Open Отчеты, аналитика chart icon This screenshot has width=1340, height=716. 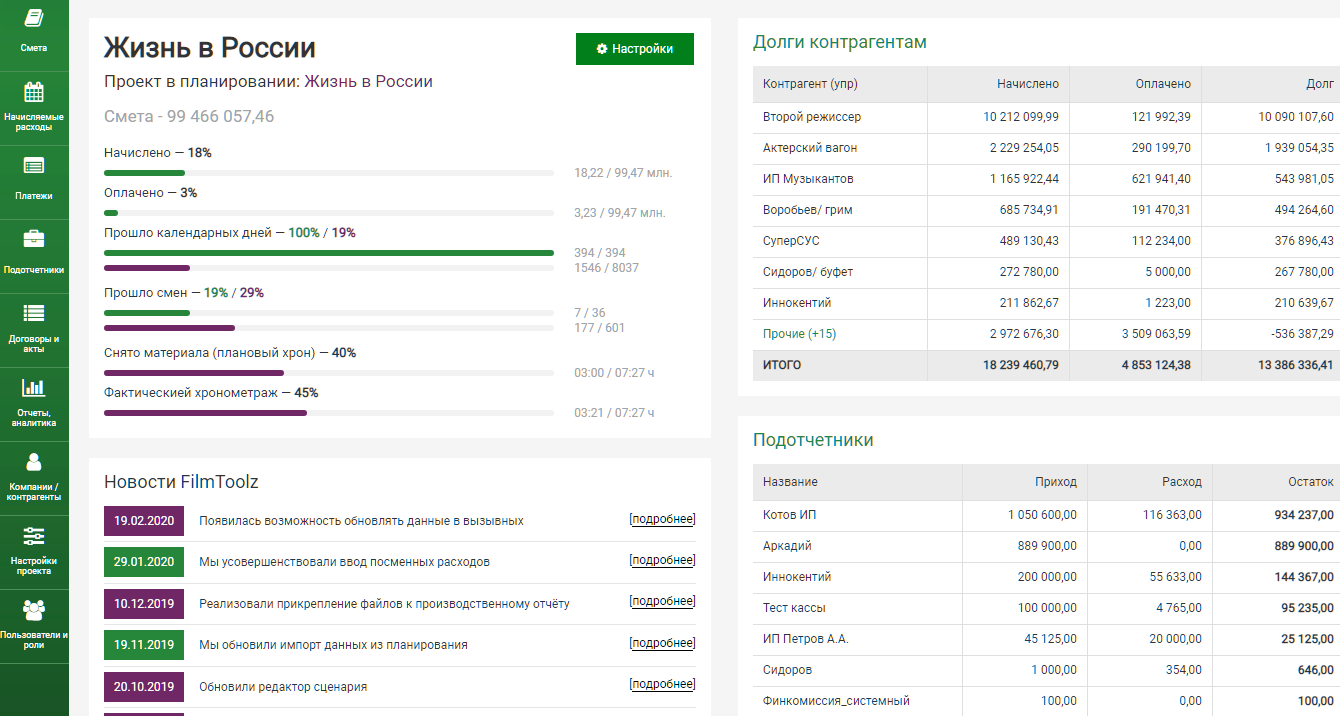(x=34, y=387)
